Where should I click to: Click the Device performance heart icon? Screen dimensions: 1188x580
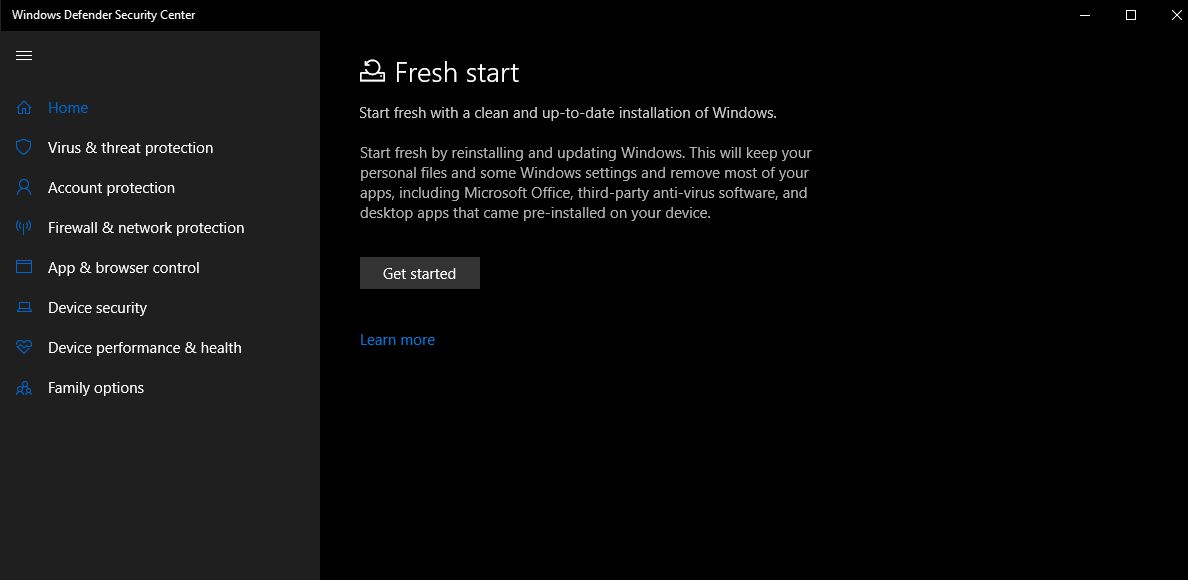24,348
